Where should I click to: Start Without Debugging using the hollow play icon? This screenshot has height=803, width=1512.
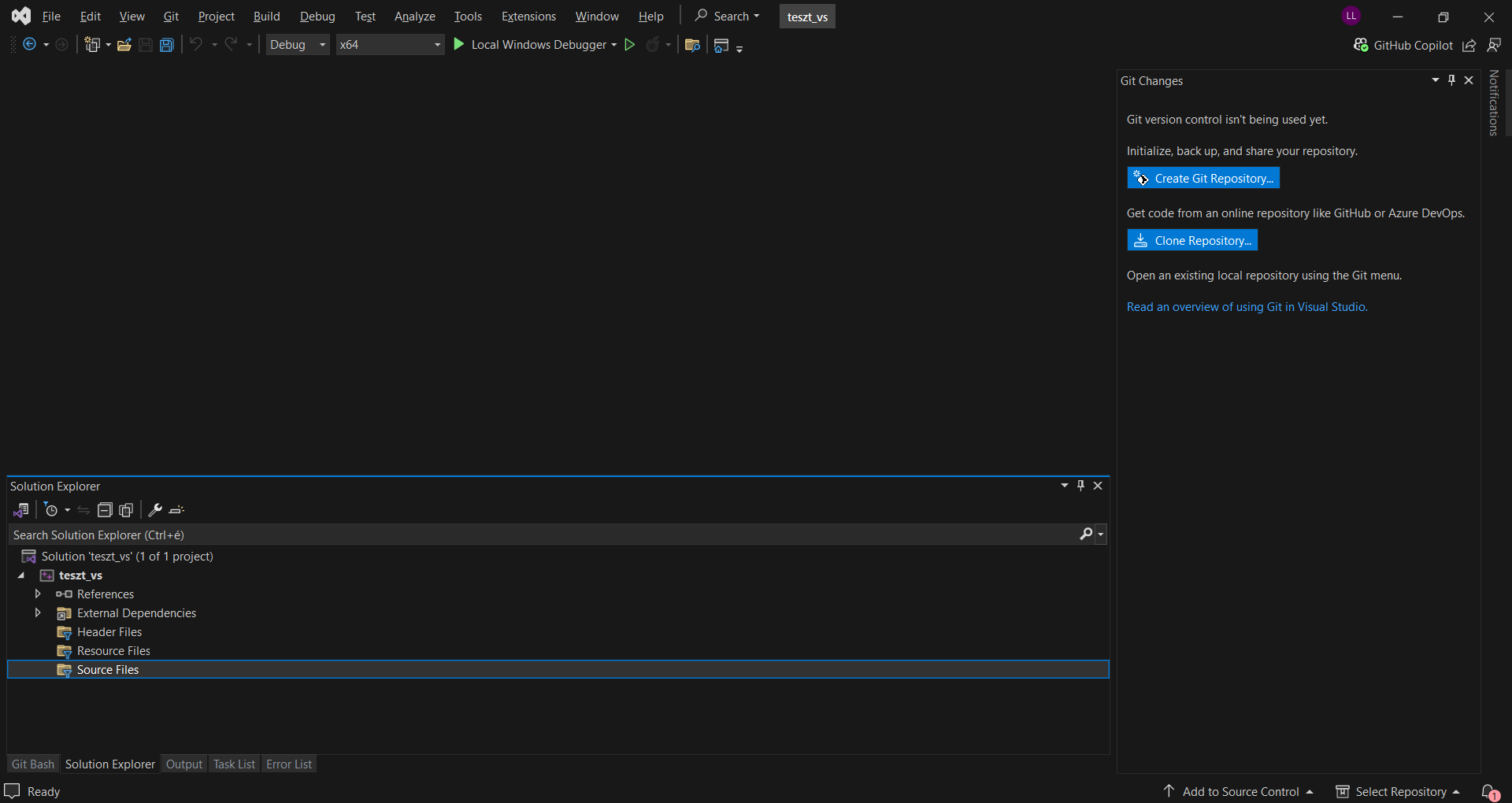coord(629,45)
